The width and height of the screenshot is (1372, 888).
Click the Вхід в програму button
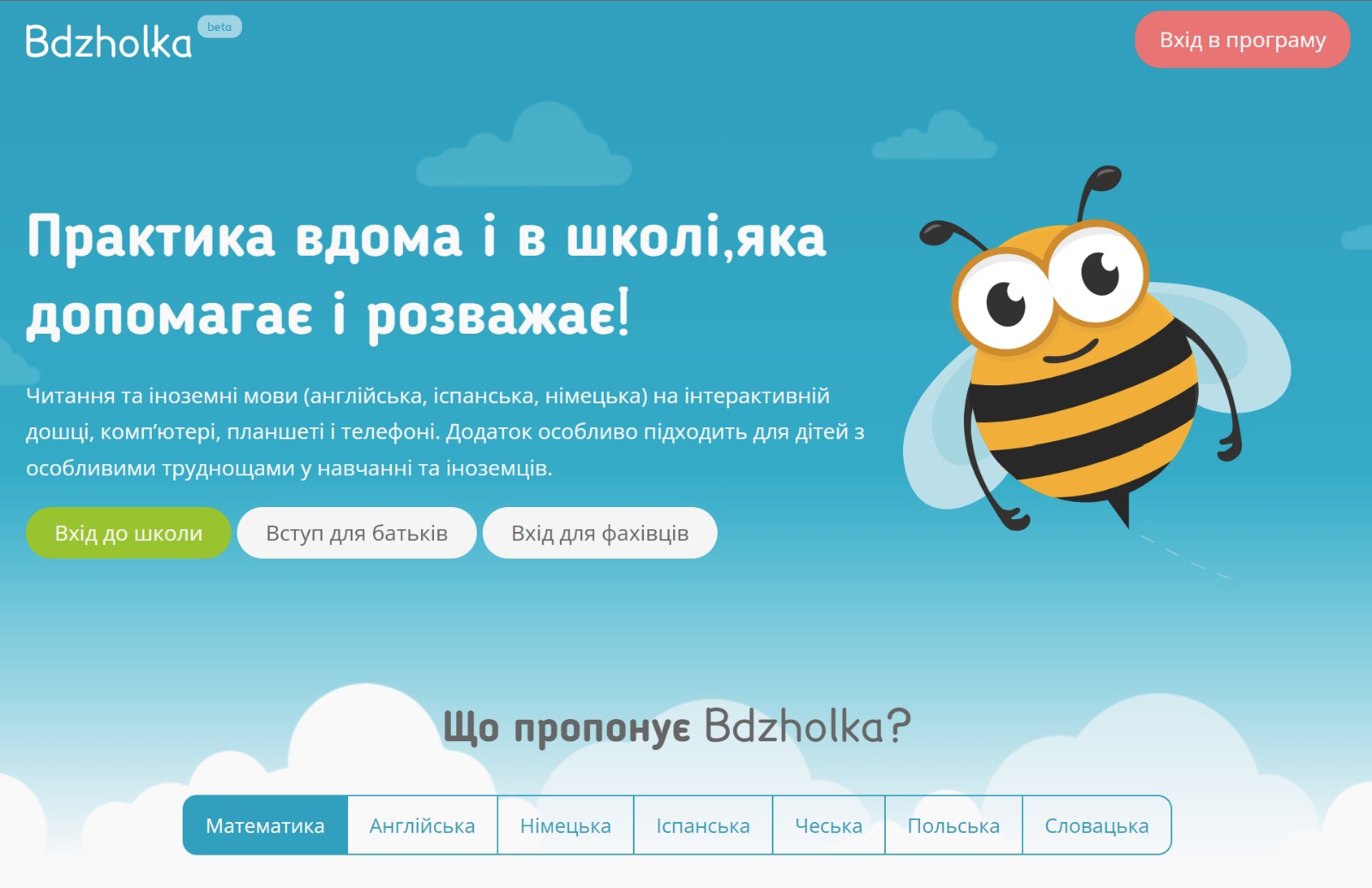[x=1243, y=39]
